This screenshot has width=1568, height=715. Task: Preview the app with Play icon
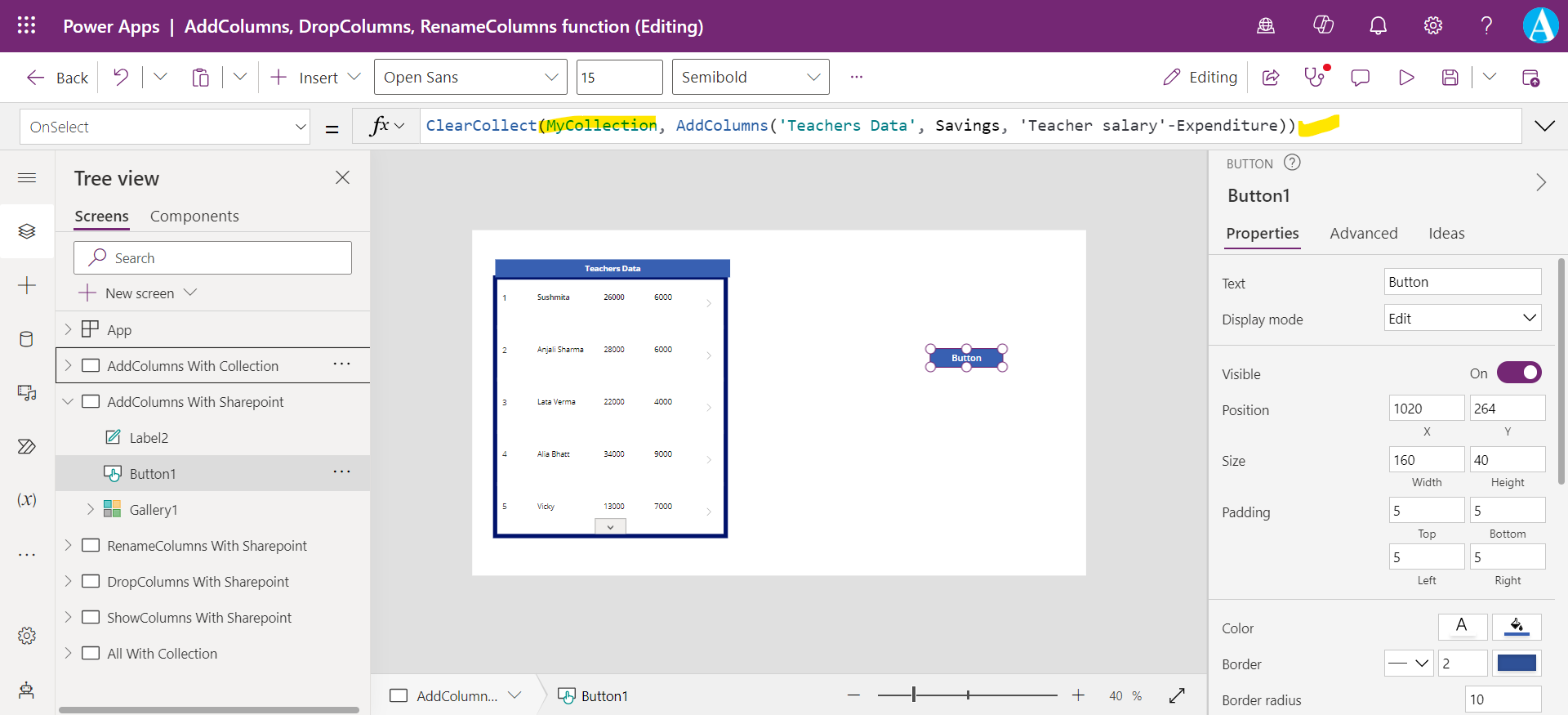tap(1405, 78)
